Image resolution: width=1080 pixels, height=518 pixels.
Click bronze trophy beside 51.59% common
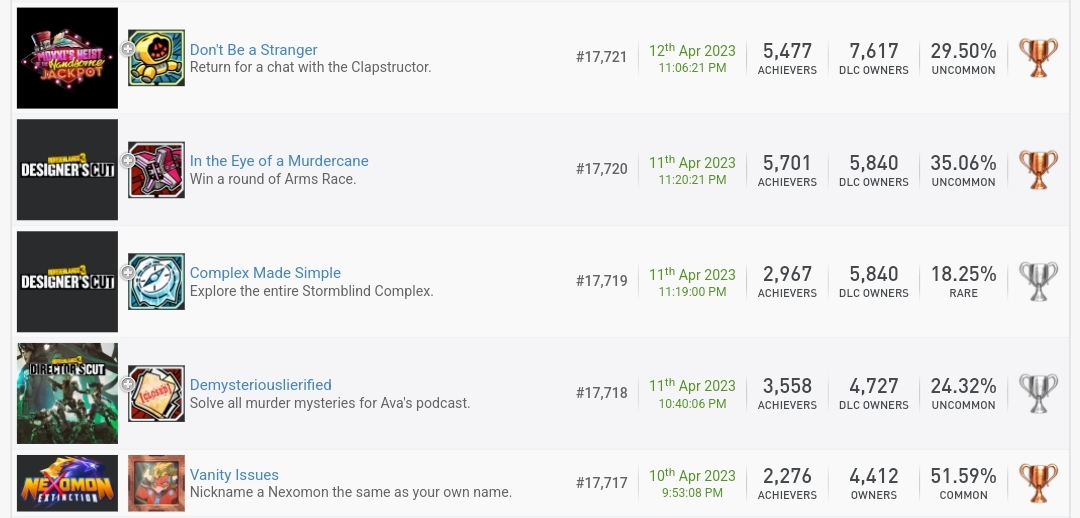1037,484
